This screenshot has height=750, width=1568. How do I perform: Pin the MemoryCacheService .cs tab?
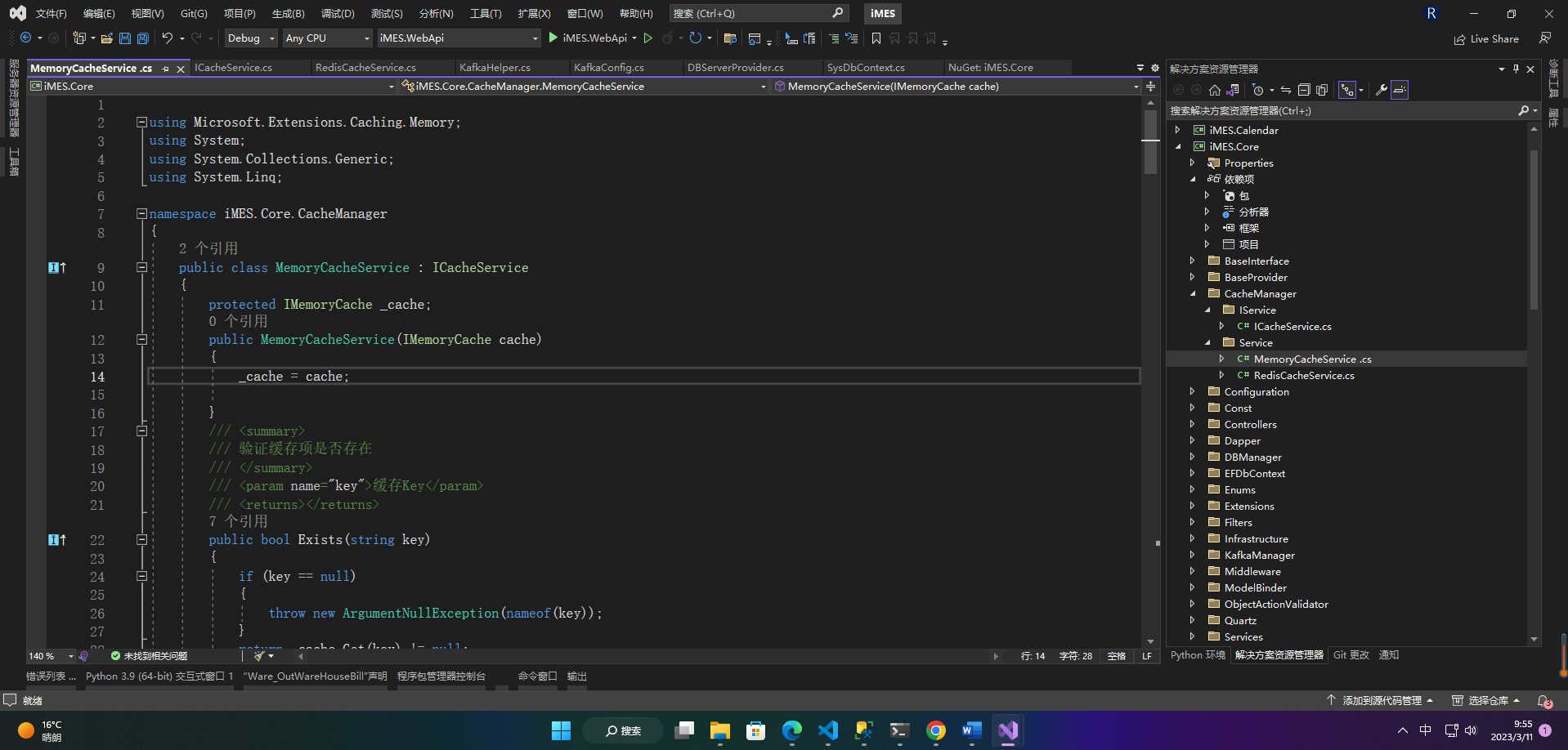pyautogui.click(x=165, y=69)
